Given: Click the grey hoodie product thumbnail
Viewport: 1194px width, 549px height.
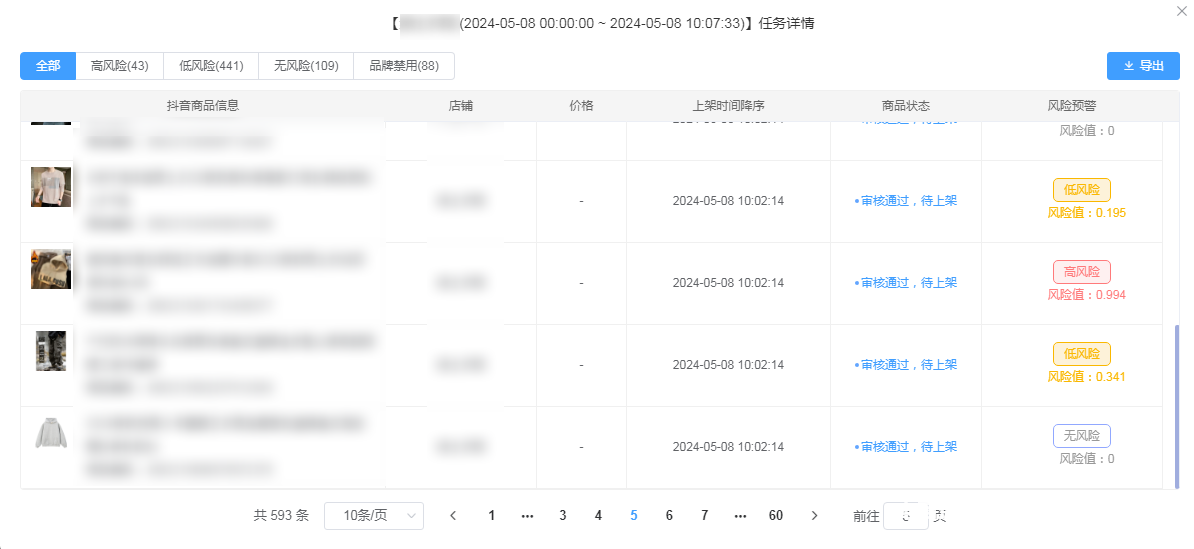Looking at the screenshot, I should [x=51, y=434].
